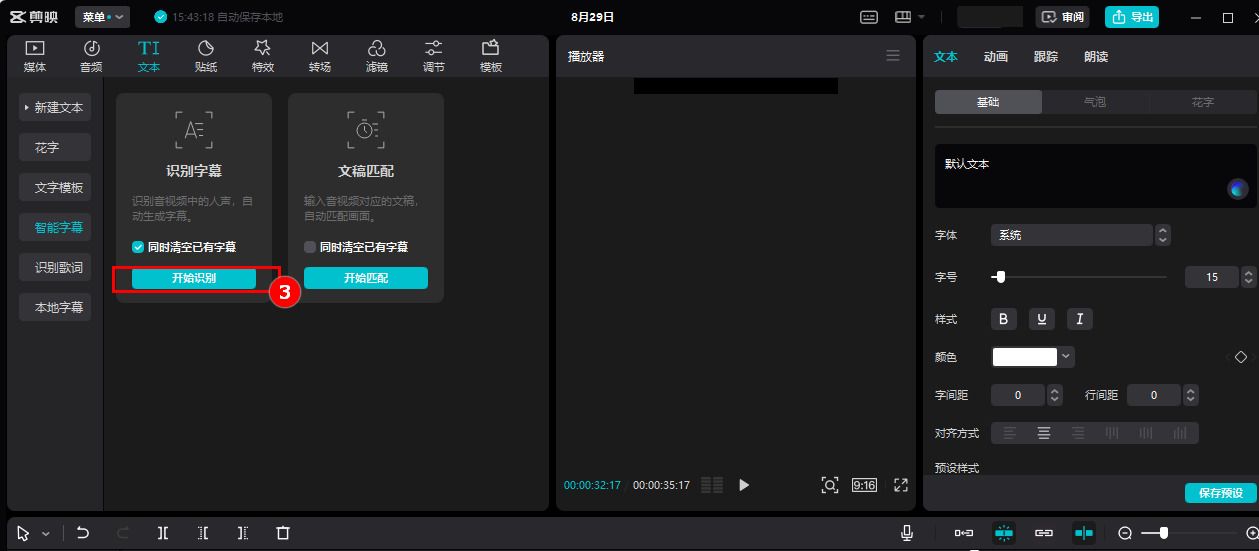This screenshot has height=551, width=1259.
Task: Click the 行间距 line spacing stepper
Action: pyautogui.click(x=1190, y=395)
